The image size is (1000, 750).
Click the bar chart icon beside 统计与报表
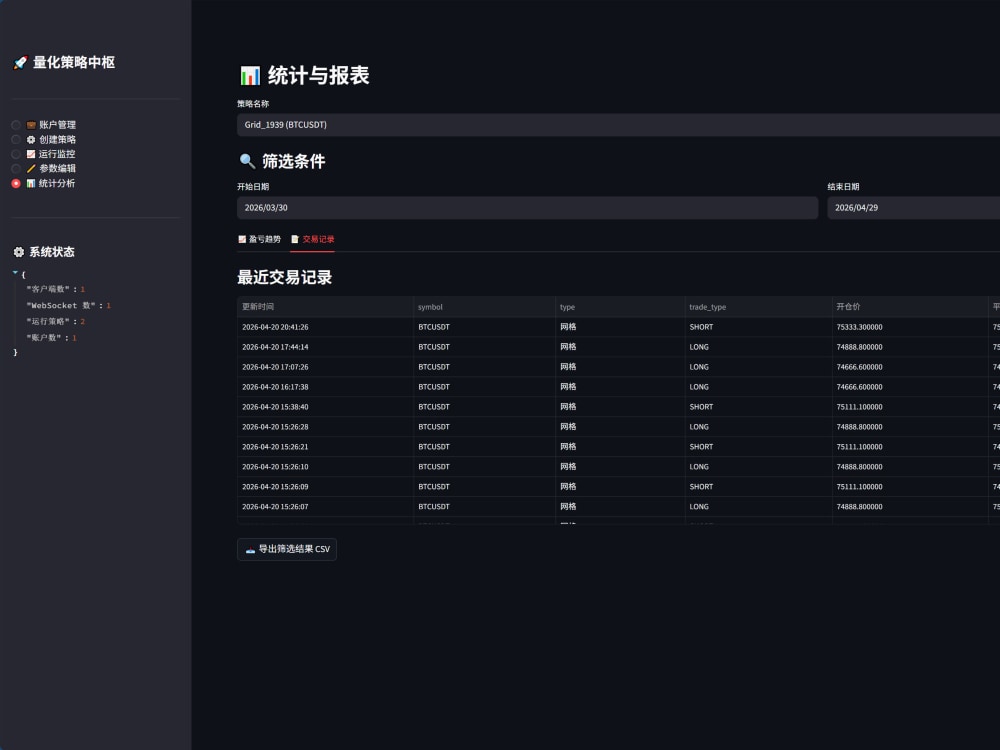tap(250, 76)
